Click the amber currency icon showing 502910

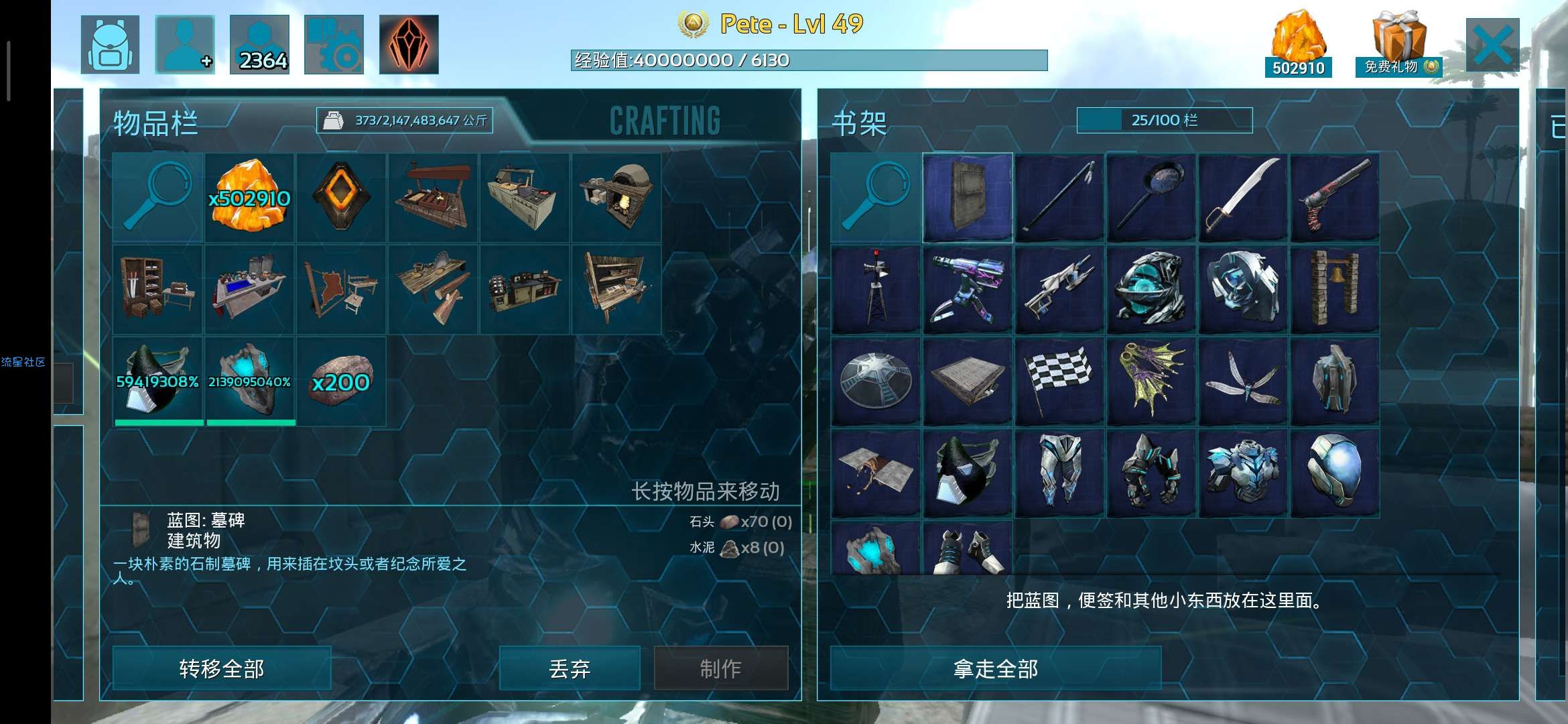(1298, 44)
